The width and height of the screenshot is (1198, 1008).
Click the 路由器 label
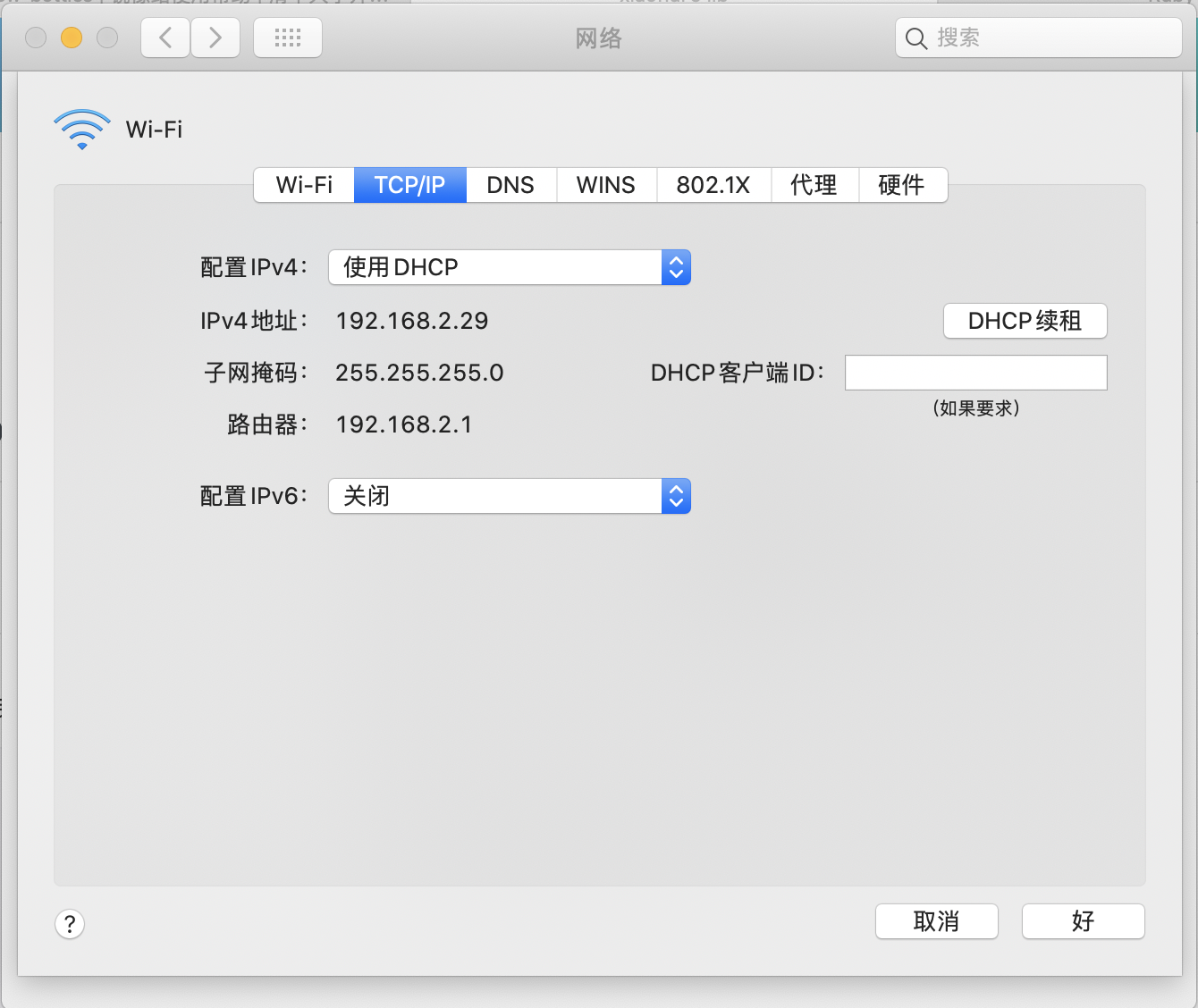click(268, 424)
